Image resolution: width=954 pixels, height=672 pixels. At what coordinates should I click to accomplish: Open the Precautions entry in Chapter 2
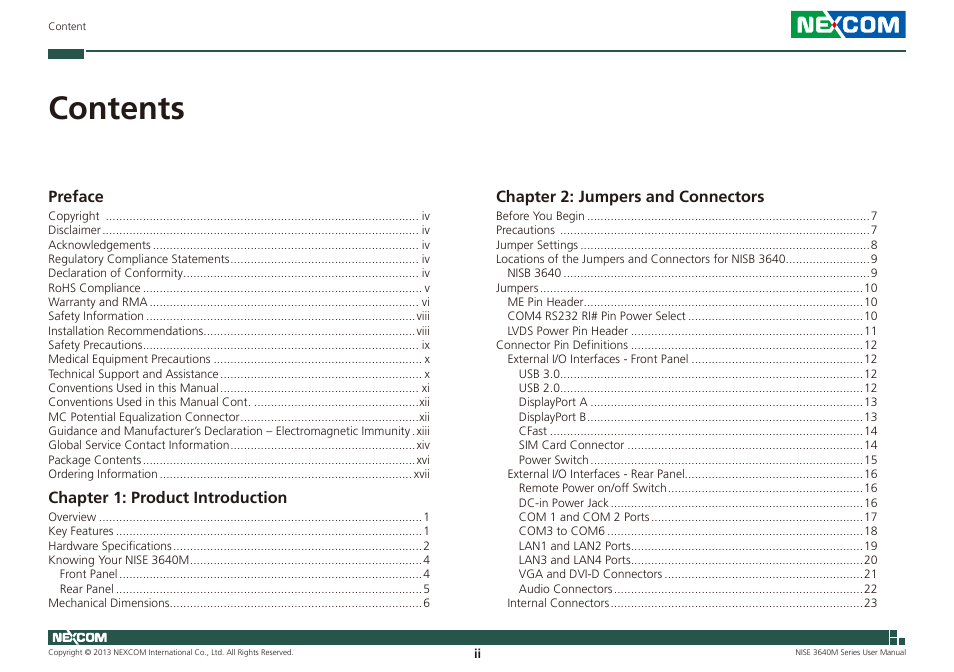[686, 230]
